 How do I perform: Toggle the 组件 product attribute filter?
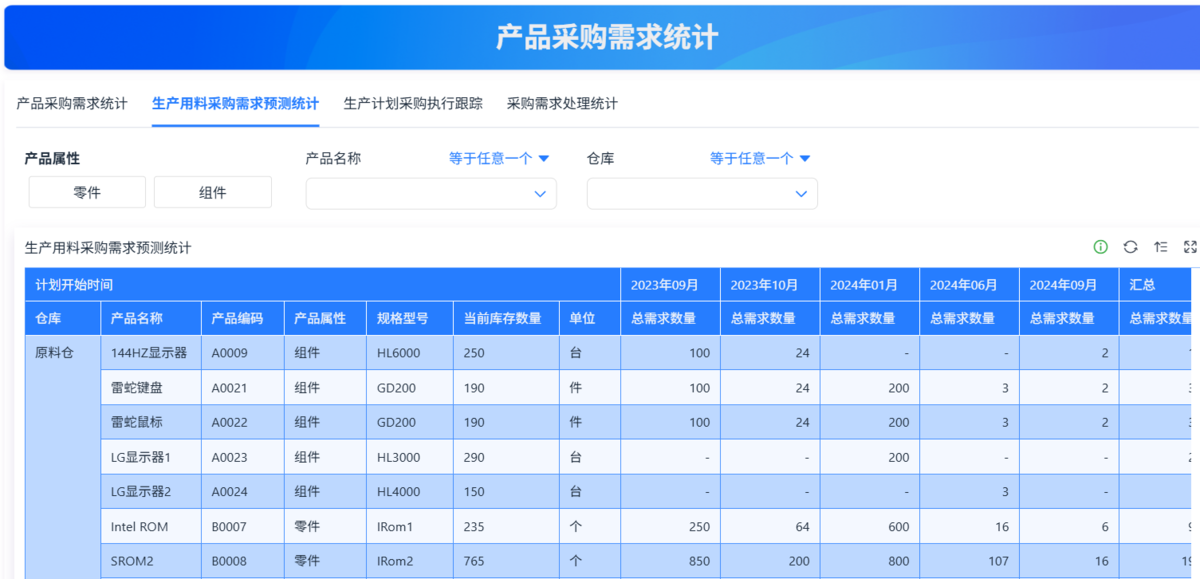pyautogui.click(x=213, y=193)
